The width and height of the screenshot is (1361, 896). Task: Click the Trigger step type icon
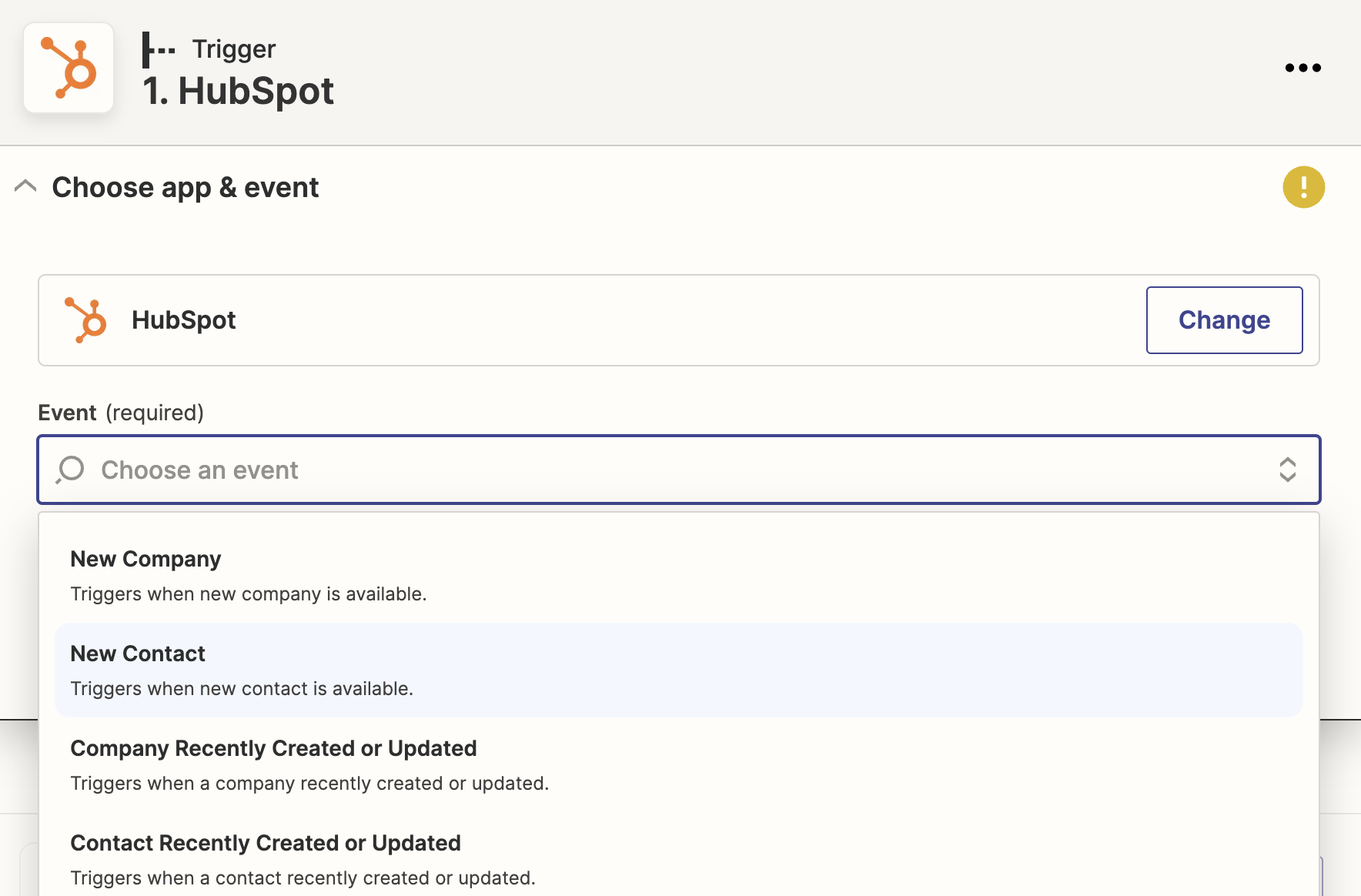click(x=159, y=50)
